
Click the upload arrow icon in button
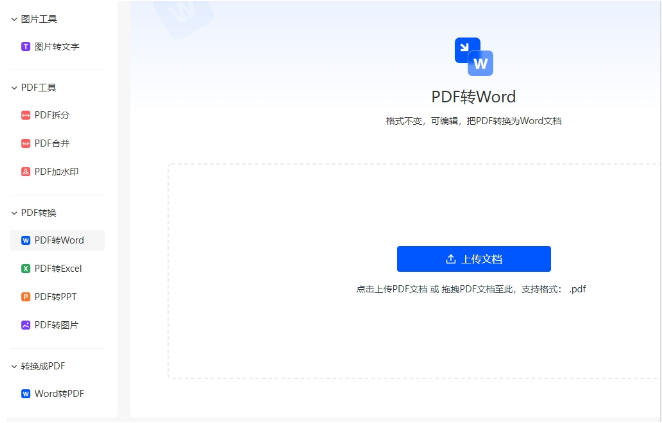[451, 259]
